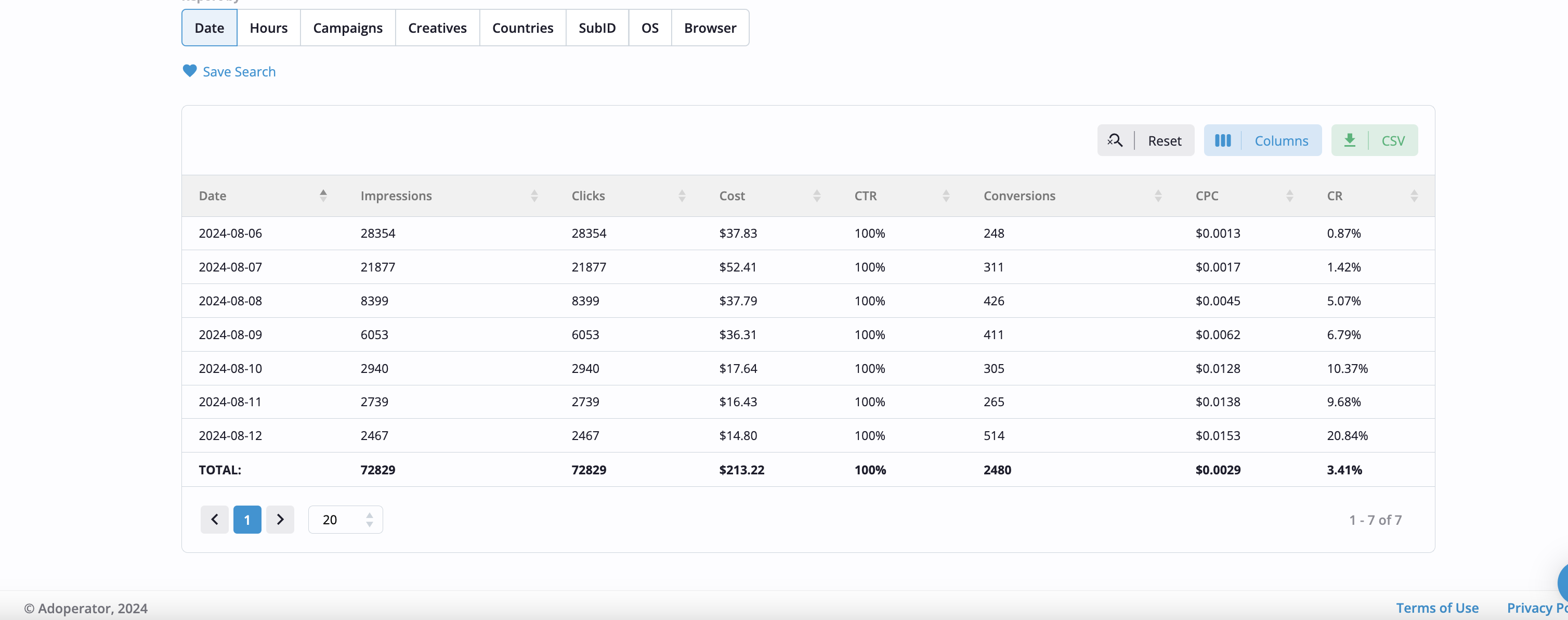The width and height of the screenshot is (1568, 620).
Task: Sort by CR using sort arrows
Action: pos(1414,196)
